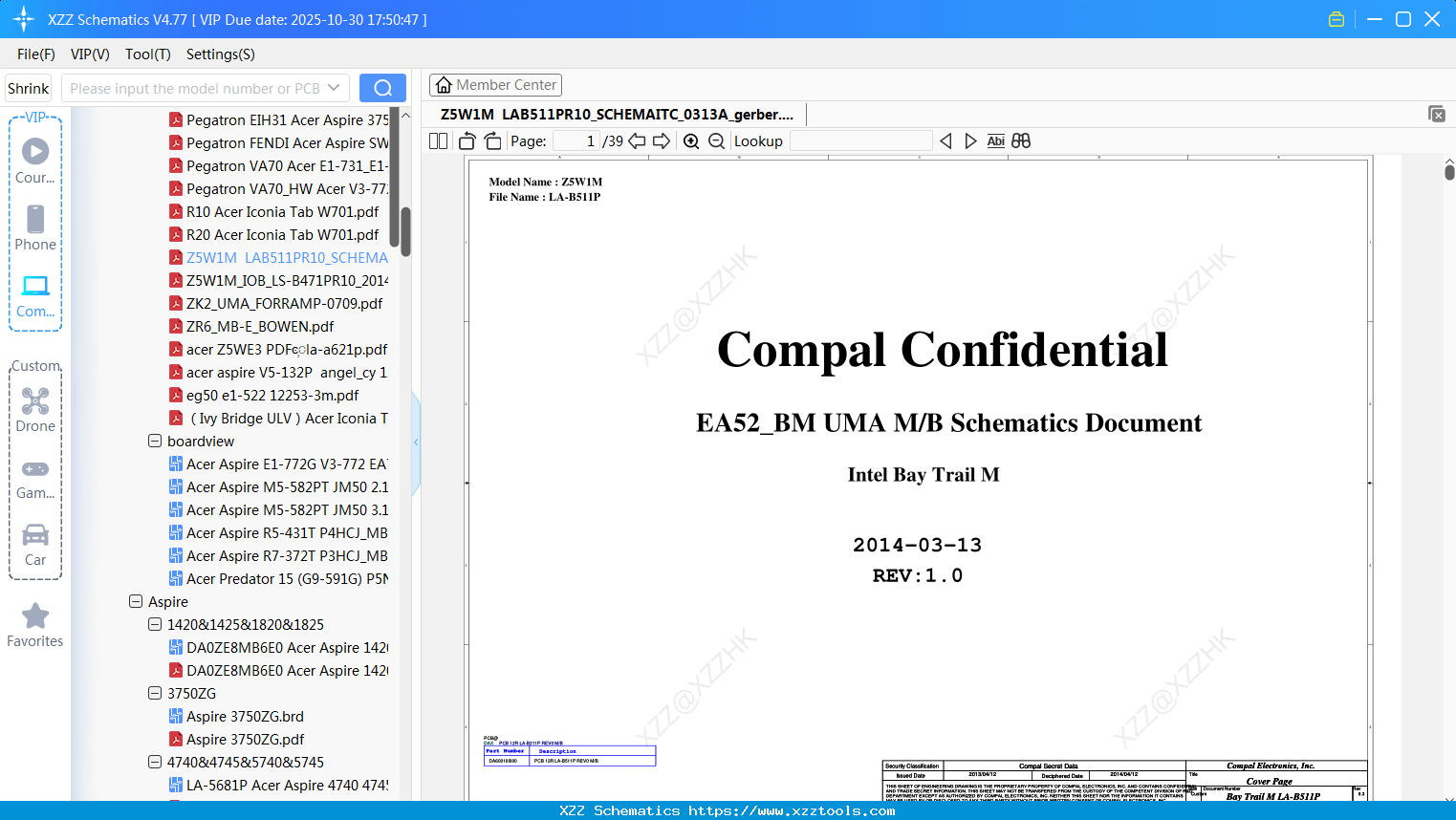Collapse the 3750ZG folder
Screen dimensions: 1456x820
pyautogui.click(x=155, y=694)
